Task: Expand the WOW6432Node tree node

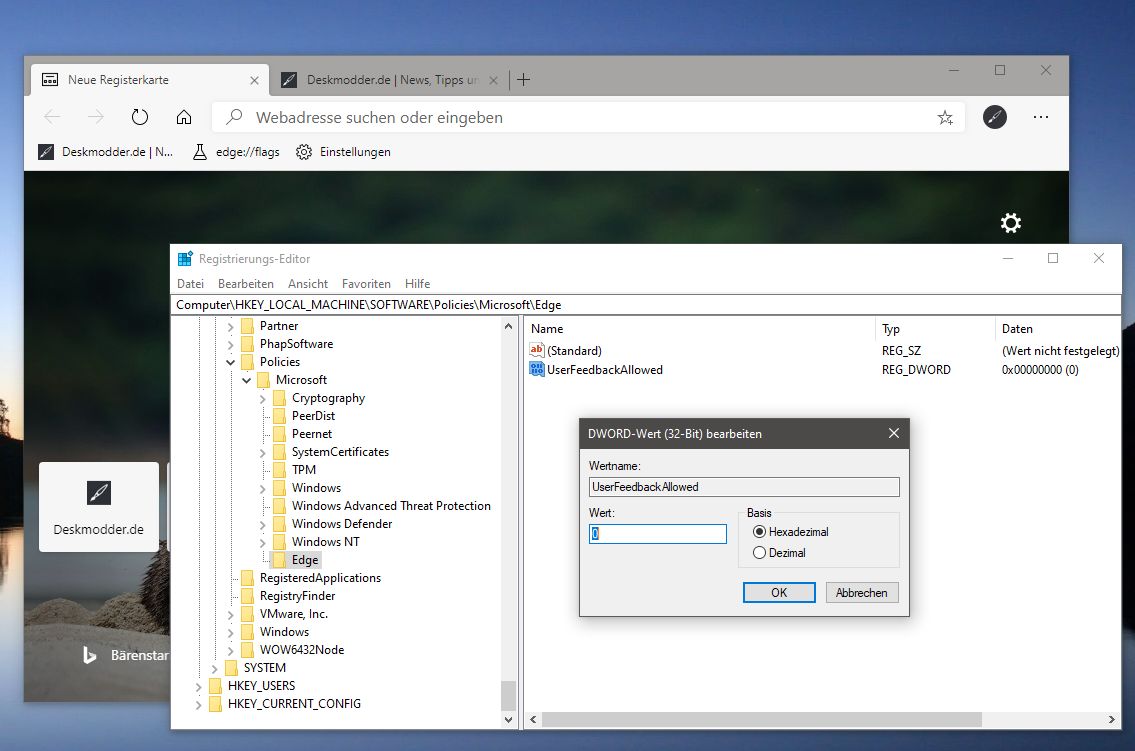Action: click(x=231, y=650)
